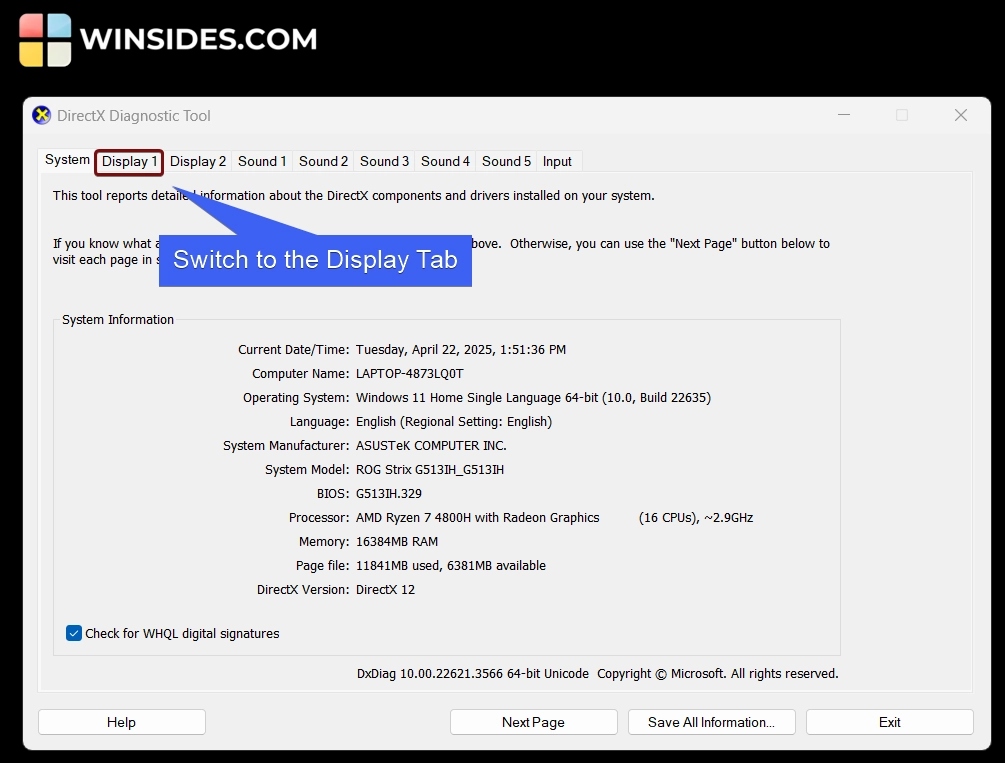The height and width of the screenshot is (763, 1005).
Task: Open the Display 1 tab
Action: click(x=129, y=162)
